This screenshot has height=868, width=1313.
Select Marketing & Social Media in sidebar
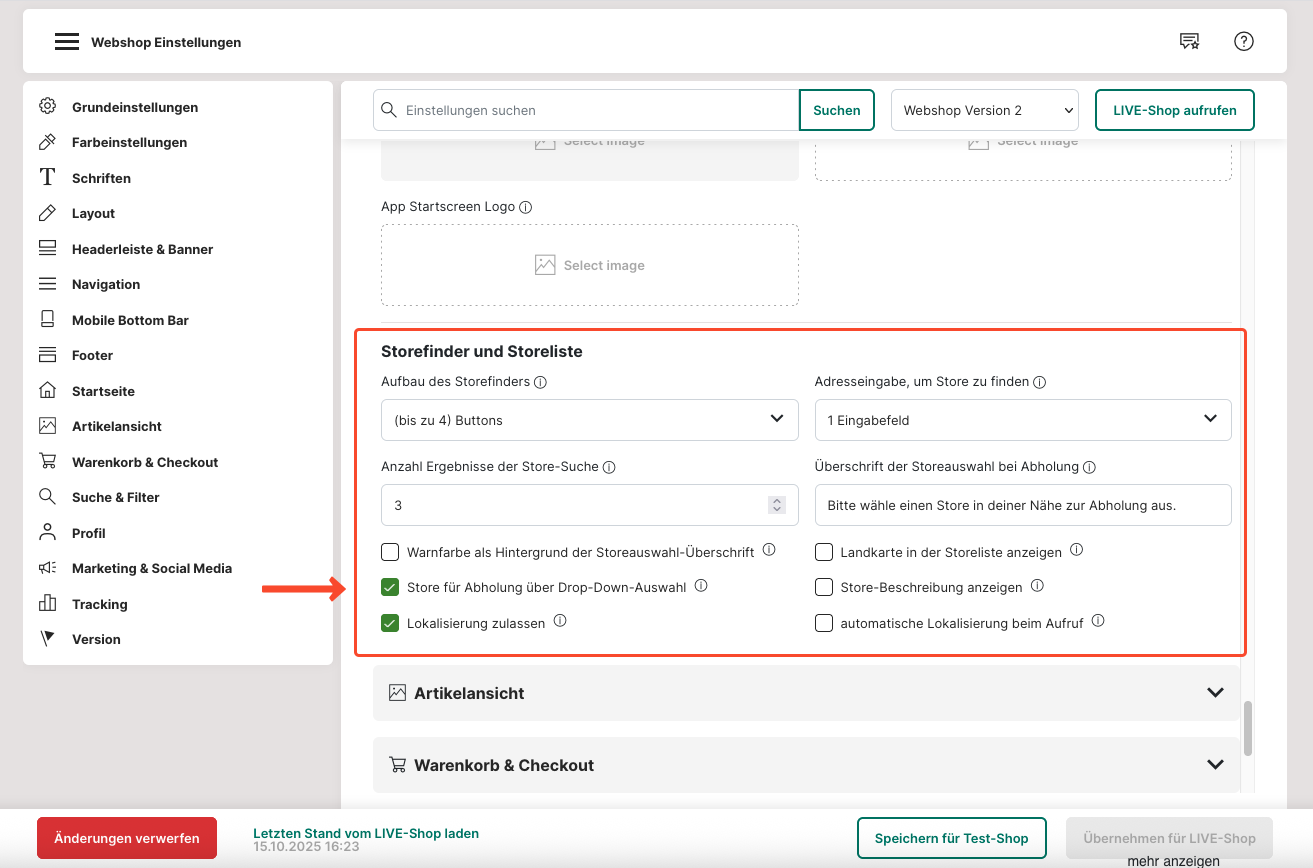151,568
